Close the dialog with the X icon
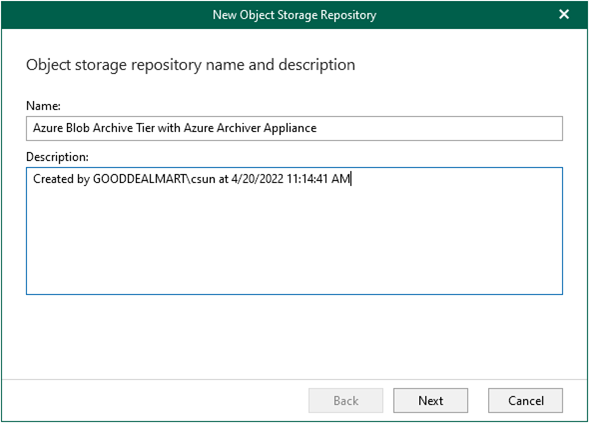Viewport: 591px width, 425px height. click(x=564, y=14)
